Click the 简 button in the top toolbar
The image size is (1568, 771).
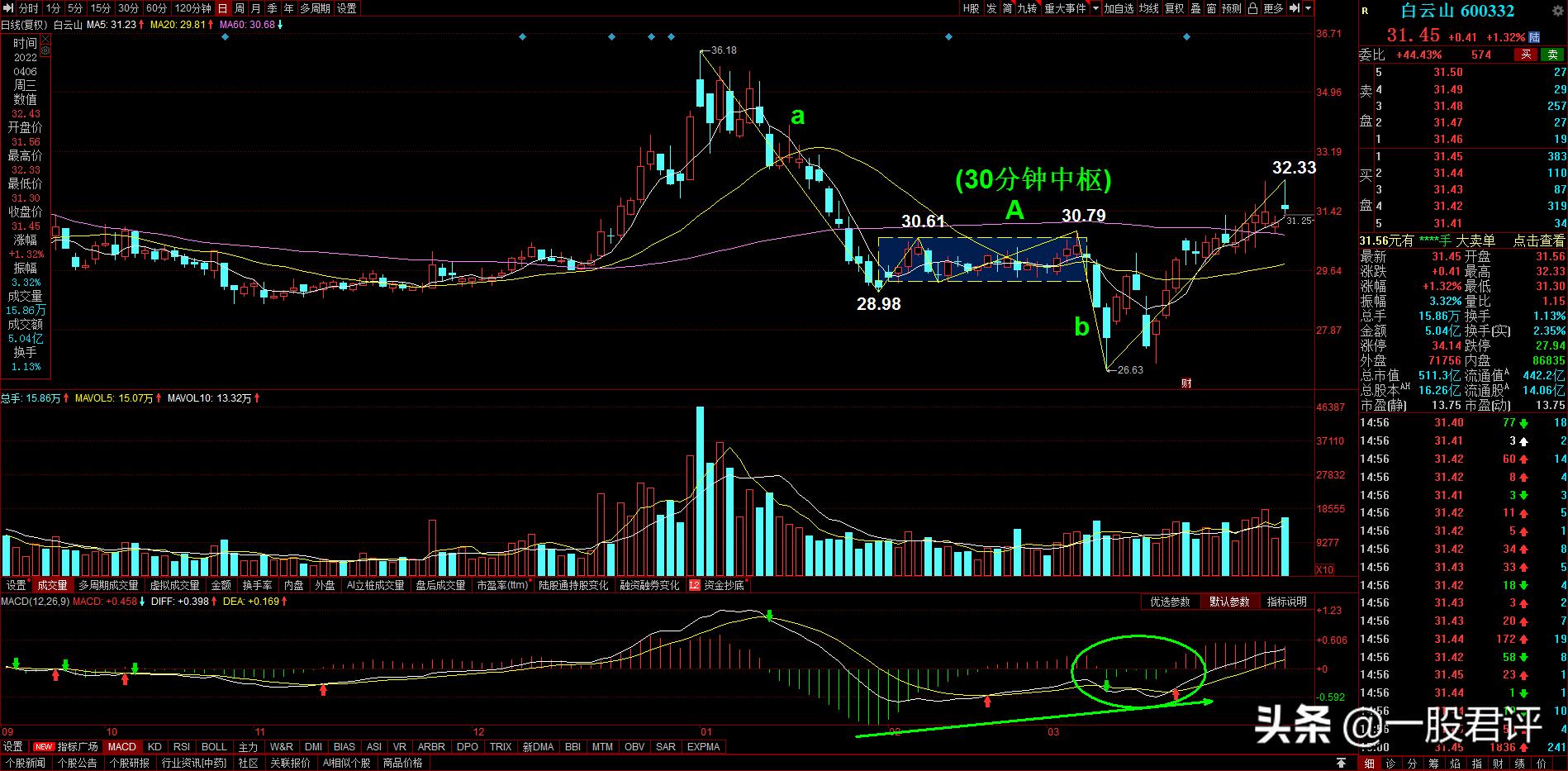coord(1008,8)
